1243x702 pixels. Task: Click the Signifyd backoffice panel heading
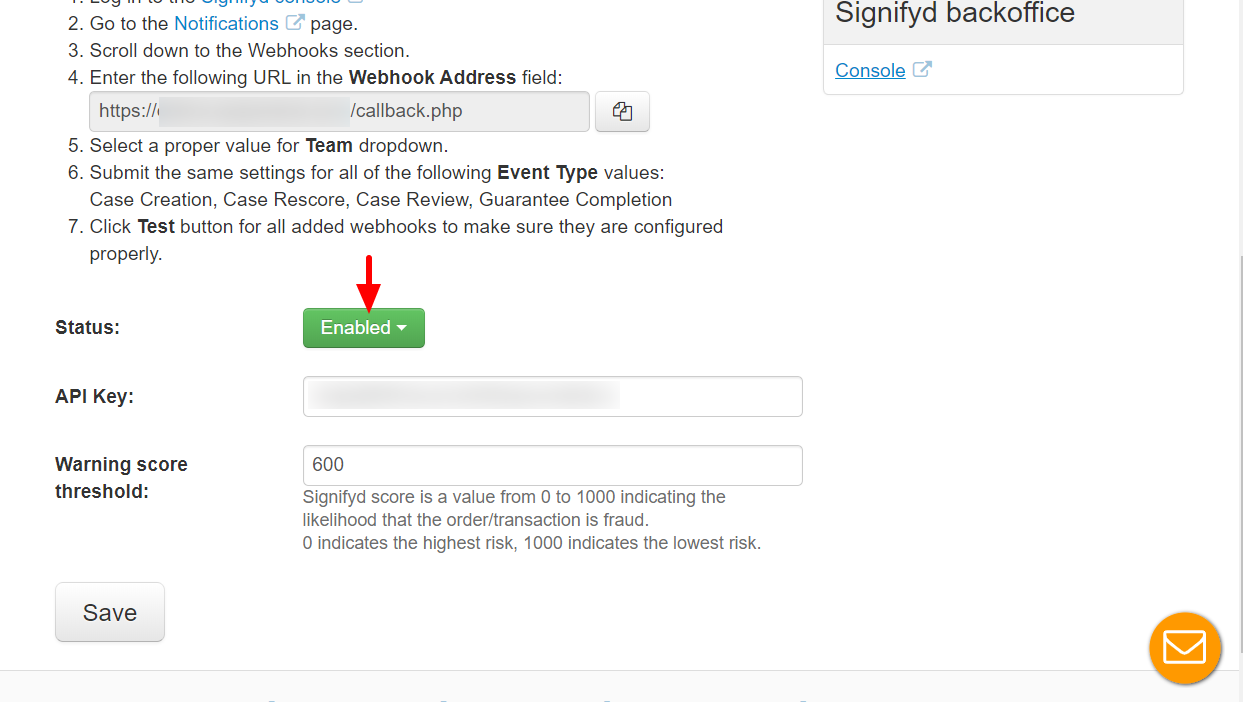955,14
